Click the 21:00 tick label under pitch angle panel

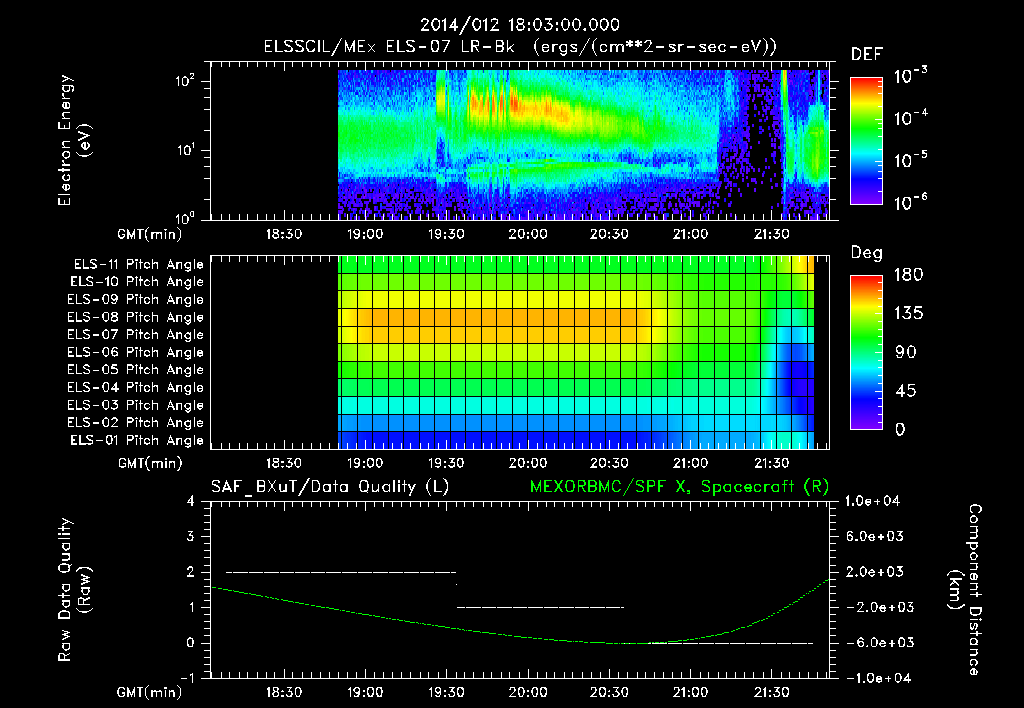pyautogui.click(x=690, y=463)
